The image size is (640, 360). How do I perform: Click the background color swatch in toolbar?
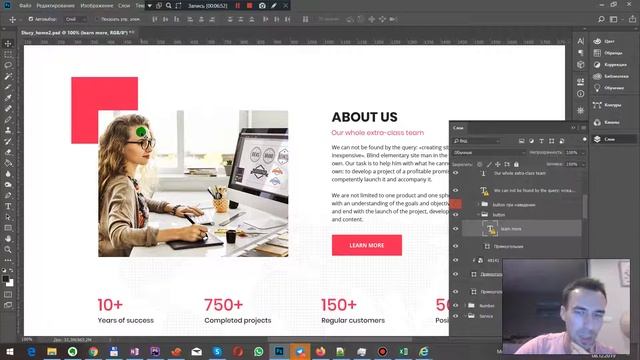(10, 283)
